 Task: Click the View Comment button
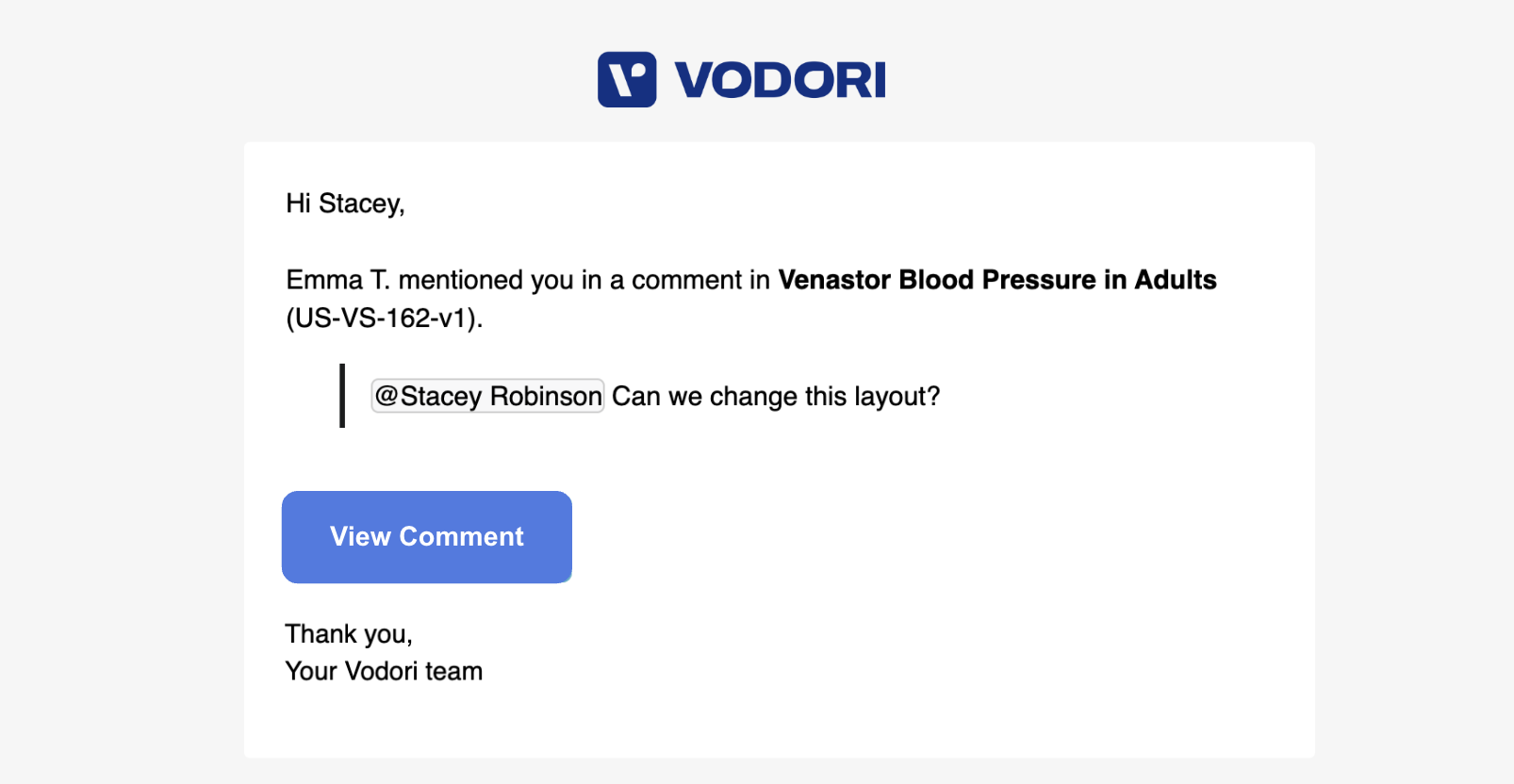[427, 537]
